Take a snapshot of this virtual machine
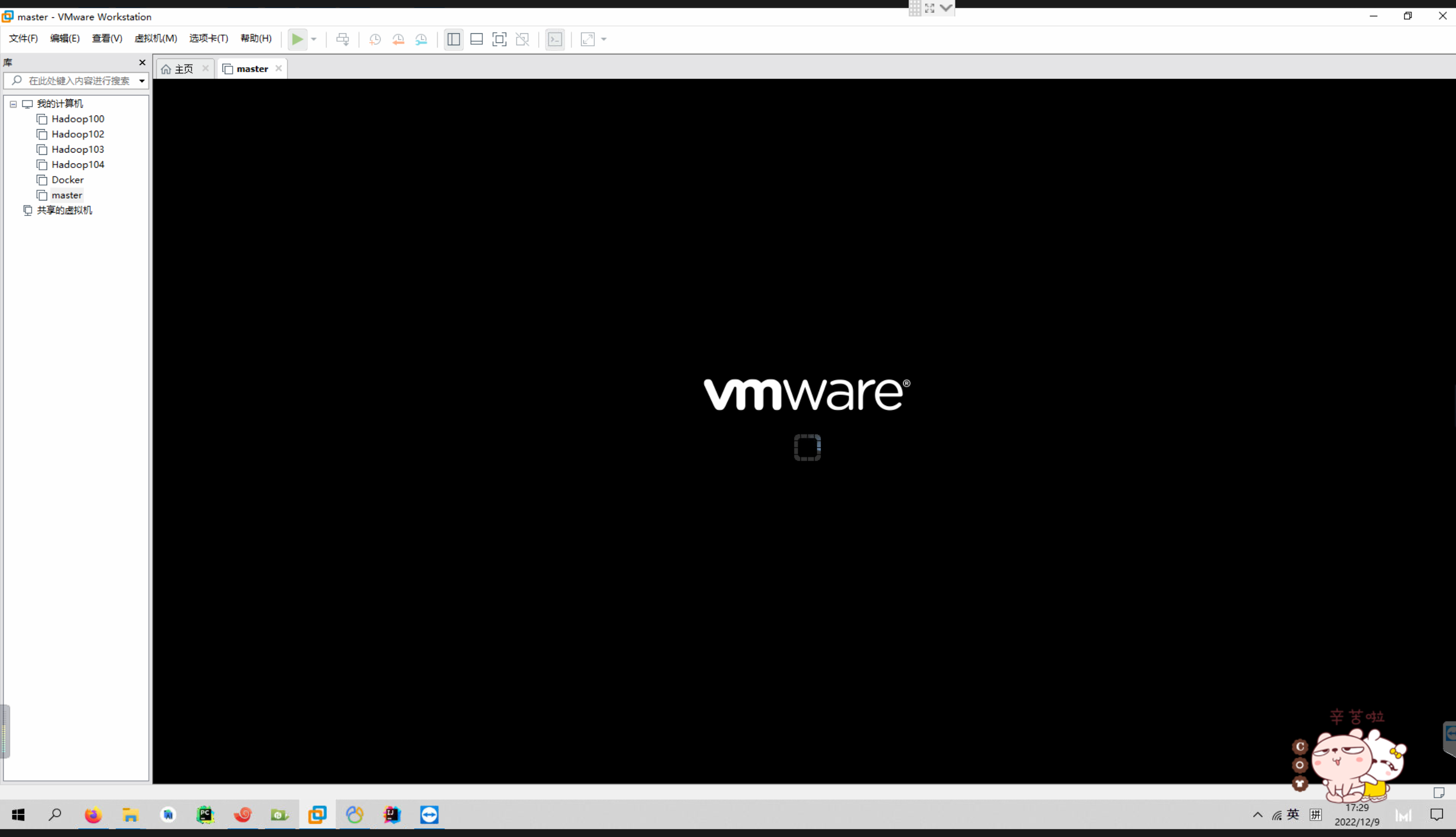 (375, 39)
